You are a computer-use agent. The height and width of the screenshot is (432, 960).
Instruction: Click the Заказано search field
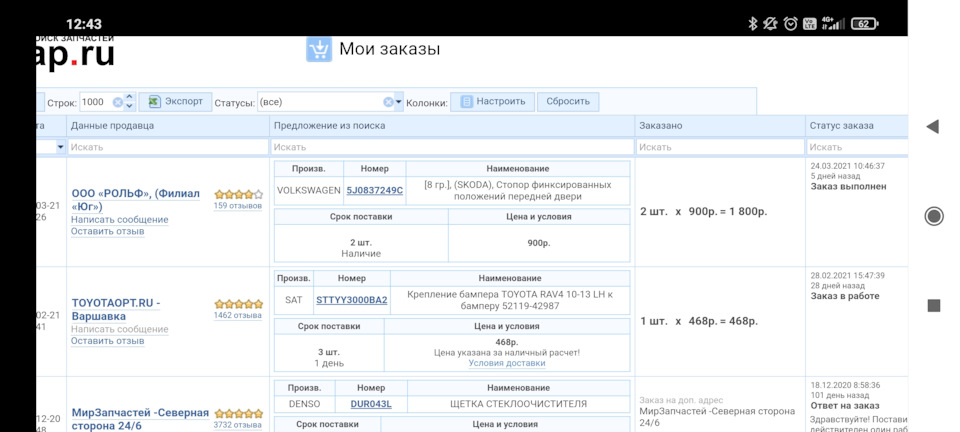coord(720,147)
